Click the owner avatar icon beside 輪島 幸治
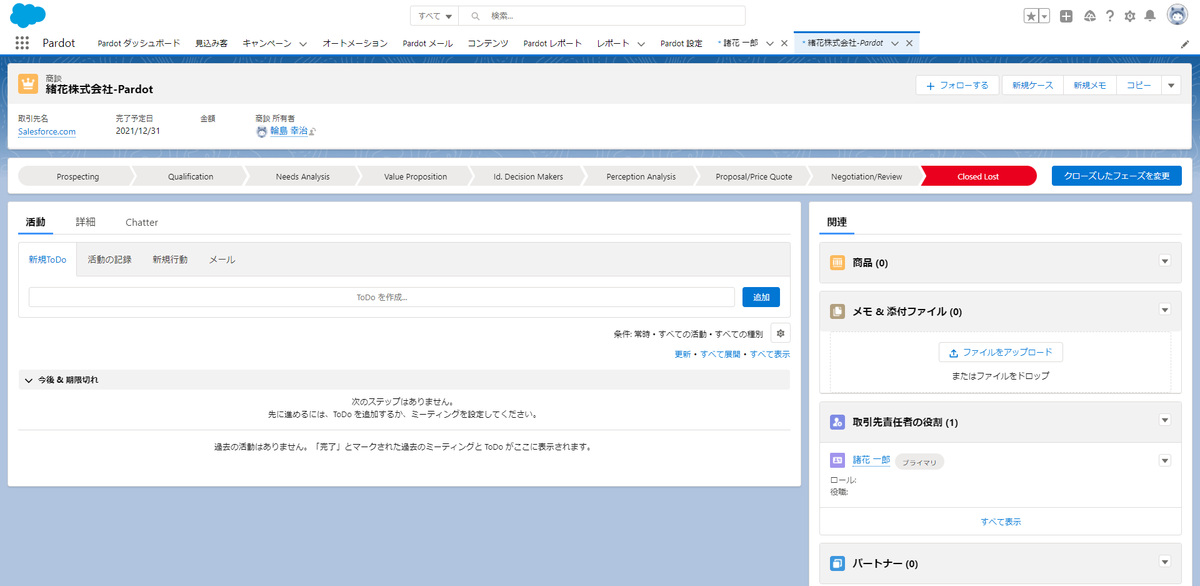 coord(262,131)
